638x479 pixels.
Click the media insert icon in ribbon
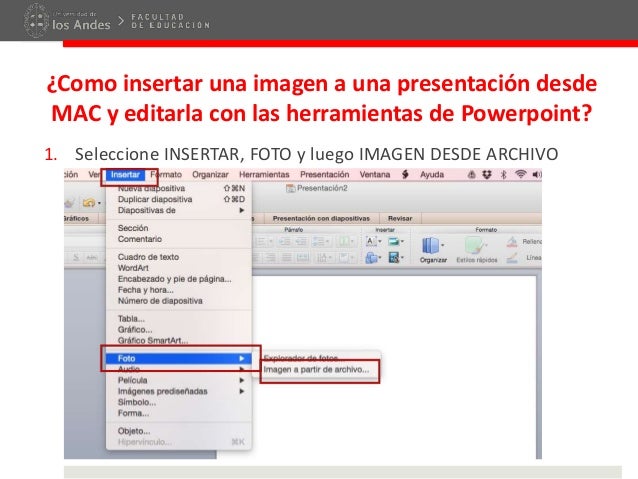(x=394, y=258)
